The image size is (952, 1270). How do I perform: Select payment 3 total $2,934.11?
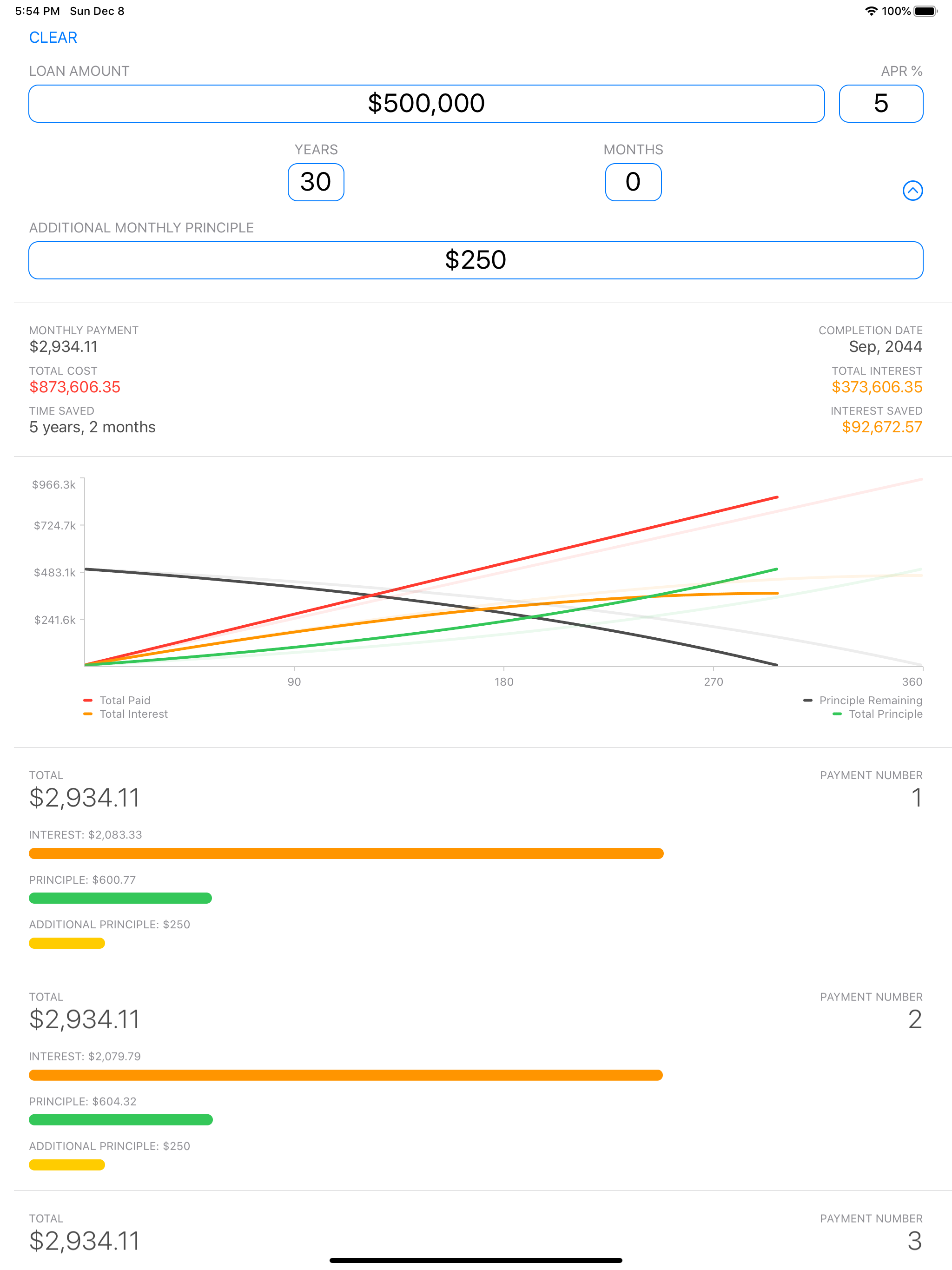[85, 1241]
